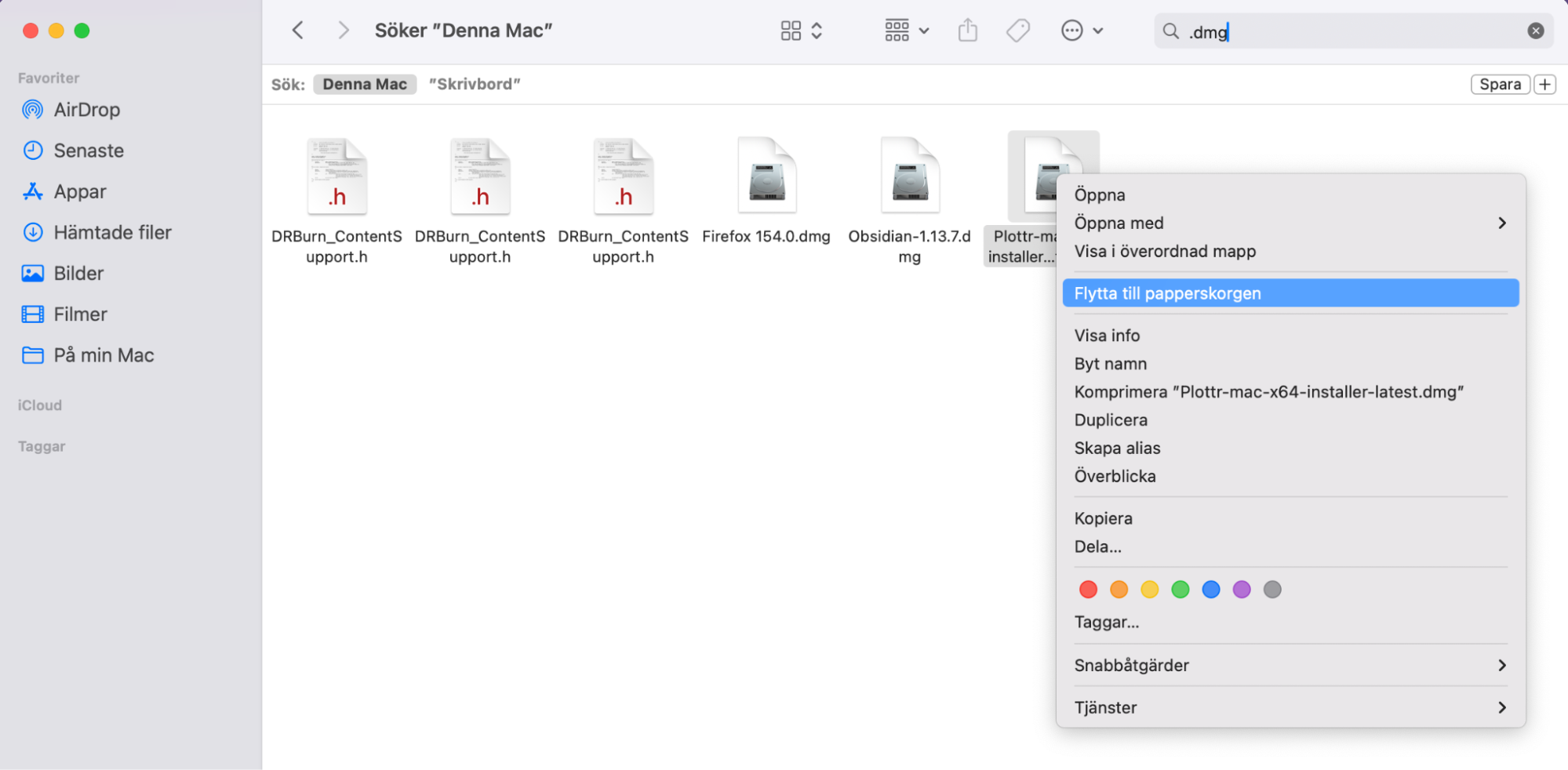
Task: Click the tag toolbar icon
Action: [1017, 31]
